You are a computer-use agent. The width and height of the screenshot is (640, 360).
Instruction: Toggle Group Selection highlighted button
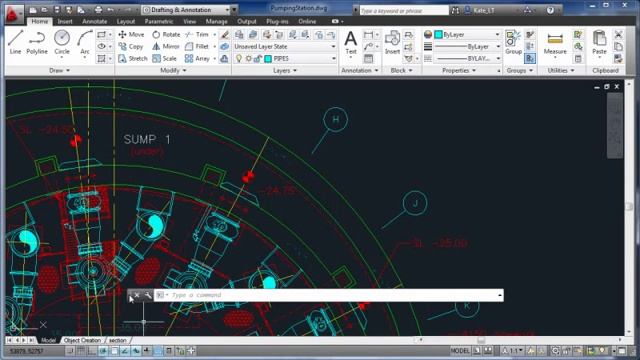530,58
